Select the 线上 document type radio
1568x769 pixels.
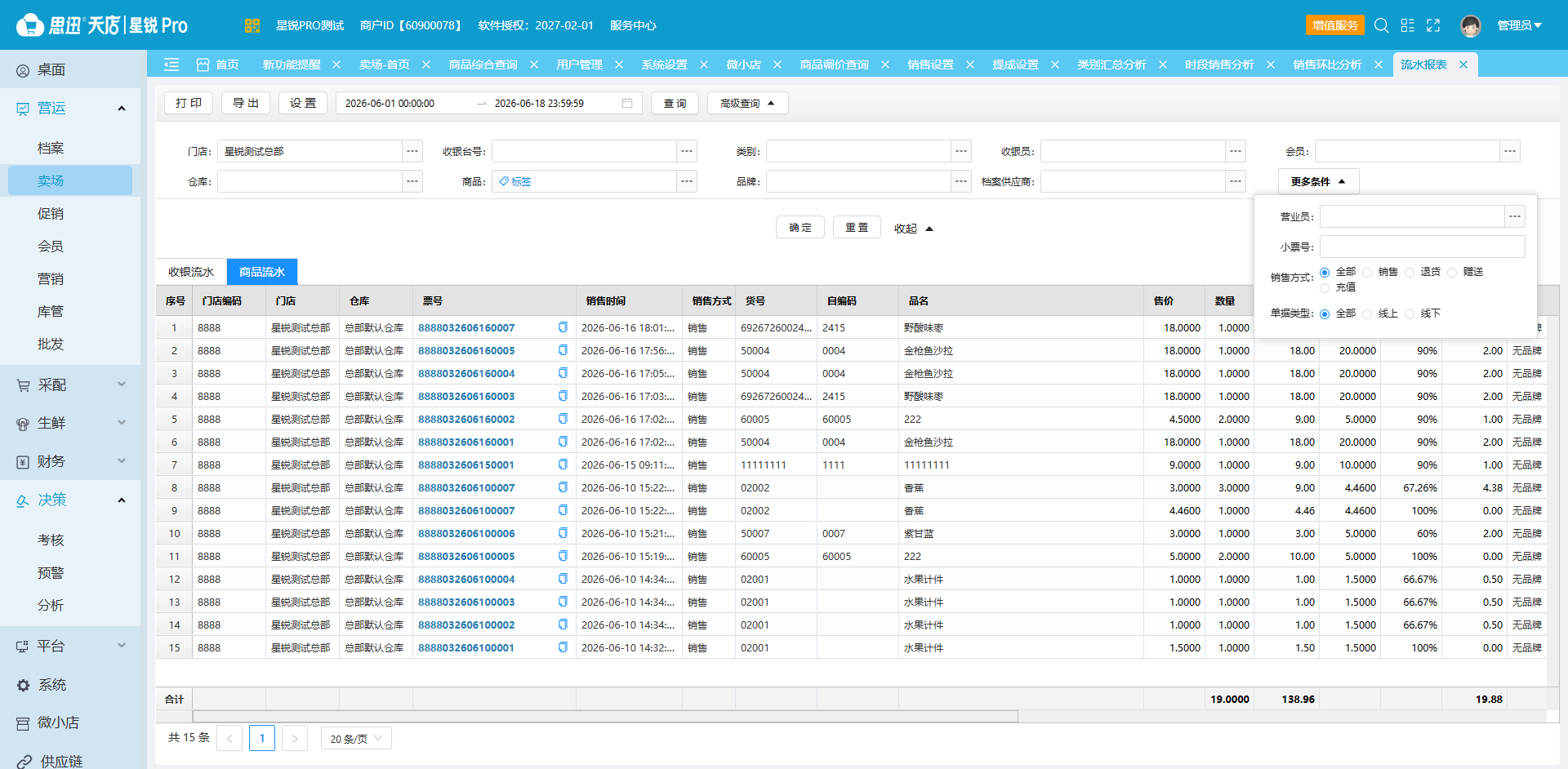click(x=1367, y=314)
